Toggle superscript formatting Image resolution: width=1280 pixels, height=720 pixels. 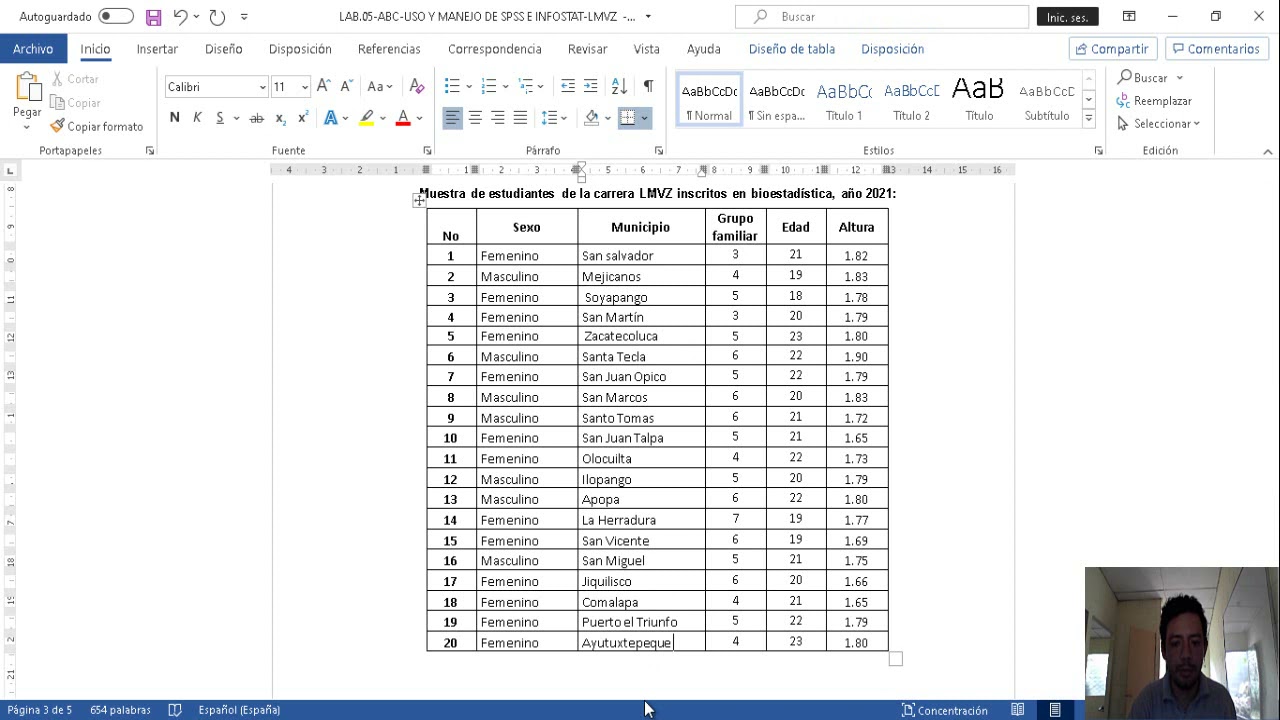point(303,118)
